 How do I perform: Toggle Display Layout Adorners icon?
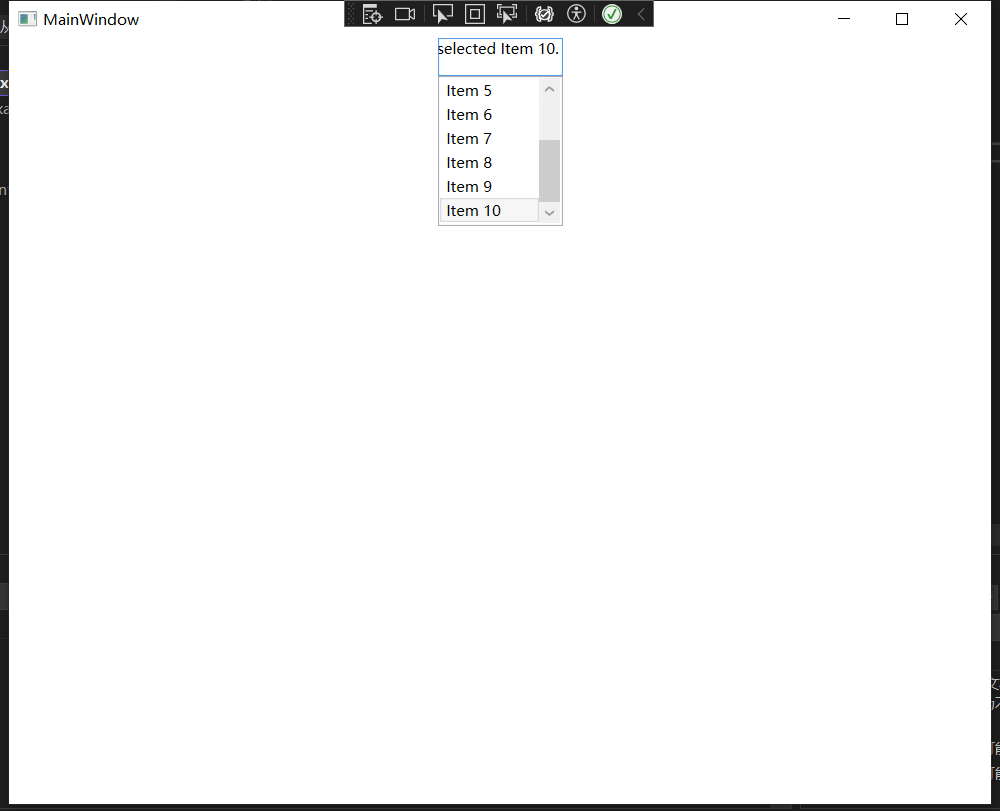pyautogui.click(x=474, y=14)
